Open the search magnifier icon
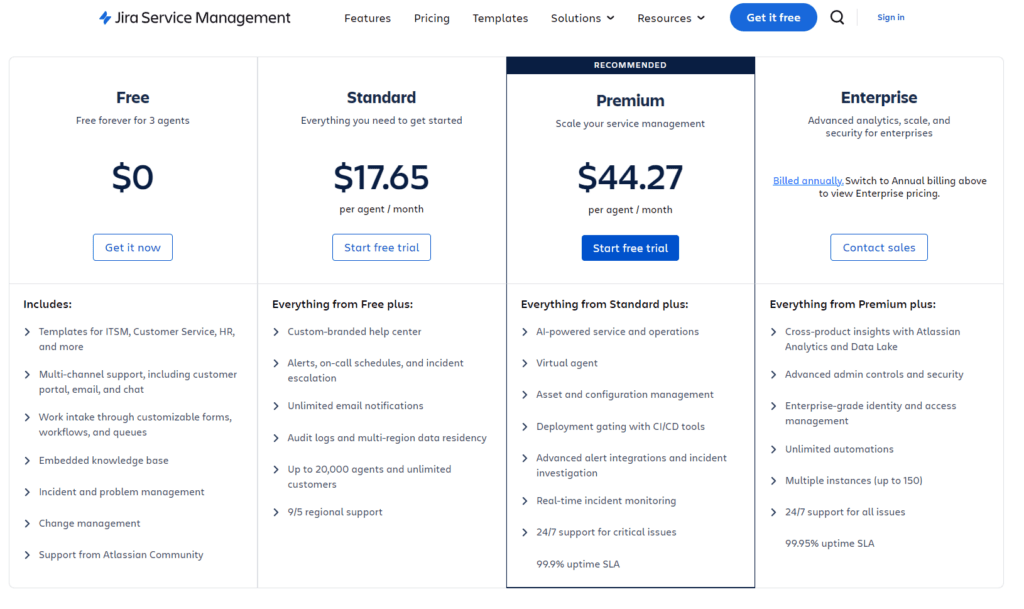The image size is (1024, 609). [x=837, y=18]
